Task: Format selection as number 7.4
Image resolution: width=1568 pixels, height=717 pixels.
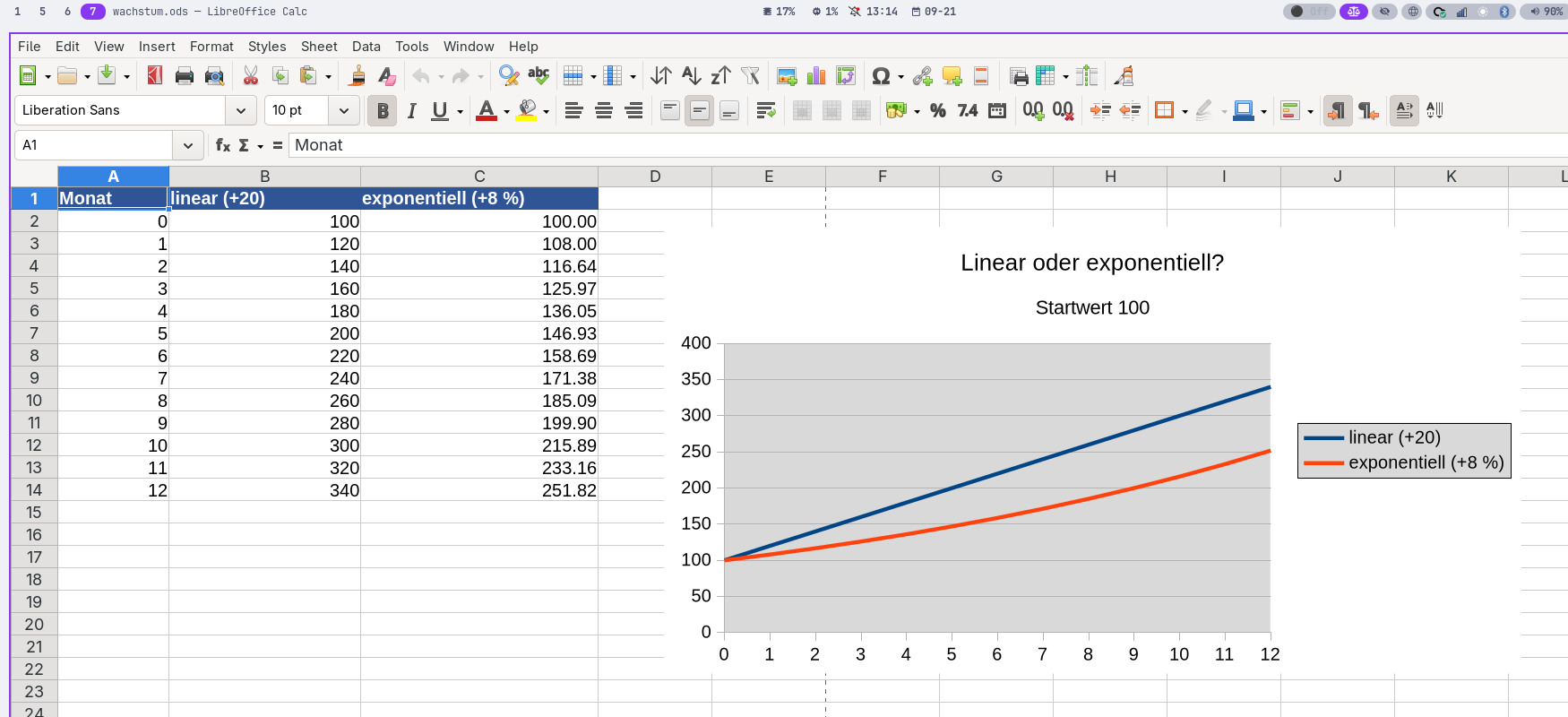Action: (968, 110)
